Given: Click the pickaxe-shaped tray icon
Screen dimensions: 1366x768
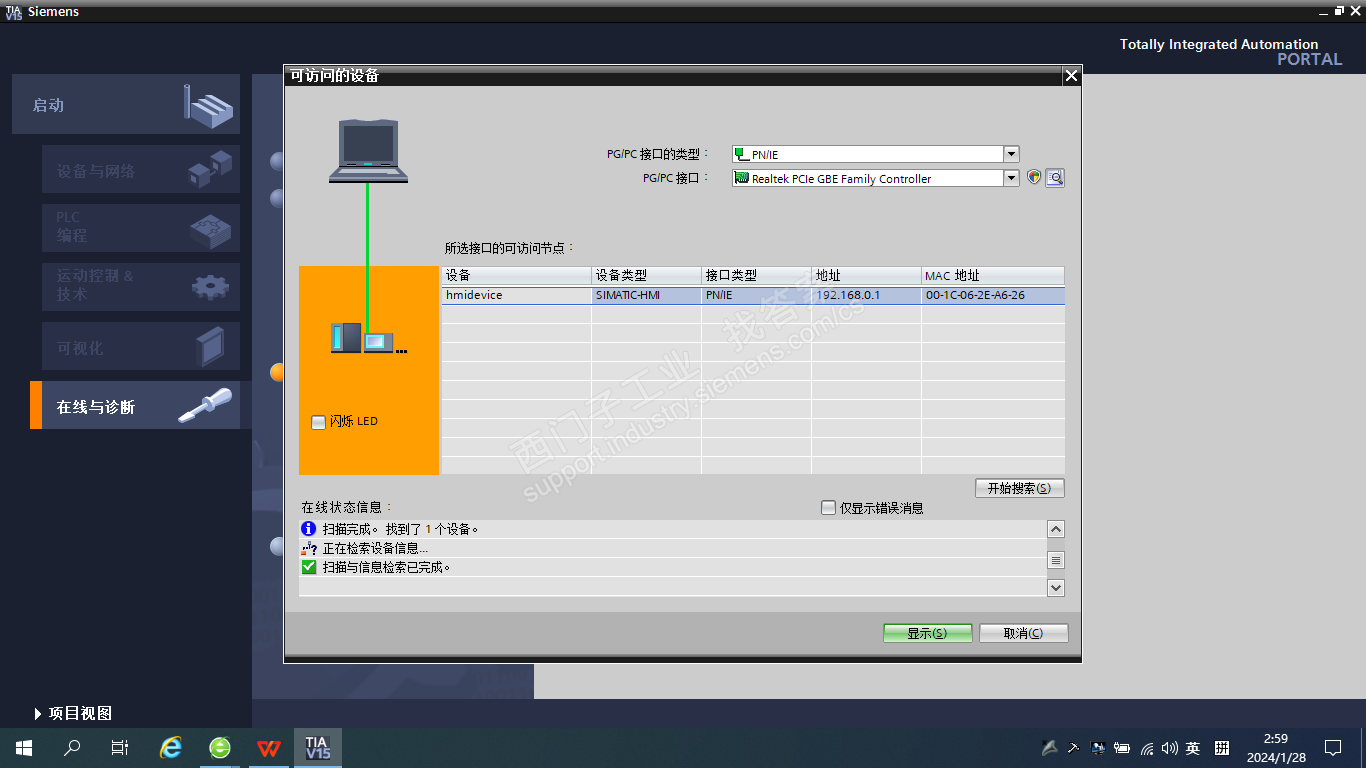Looking at the screenshot, I should point(1073,748).
